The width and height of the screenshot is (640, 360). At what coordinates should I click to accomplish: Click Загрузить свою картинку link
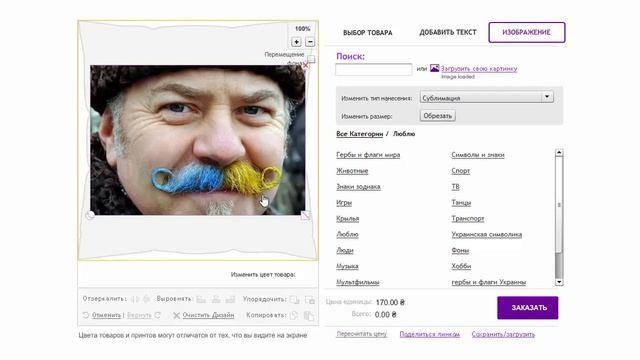(479, 69)
